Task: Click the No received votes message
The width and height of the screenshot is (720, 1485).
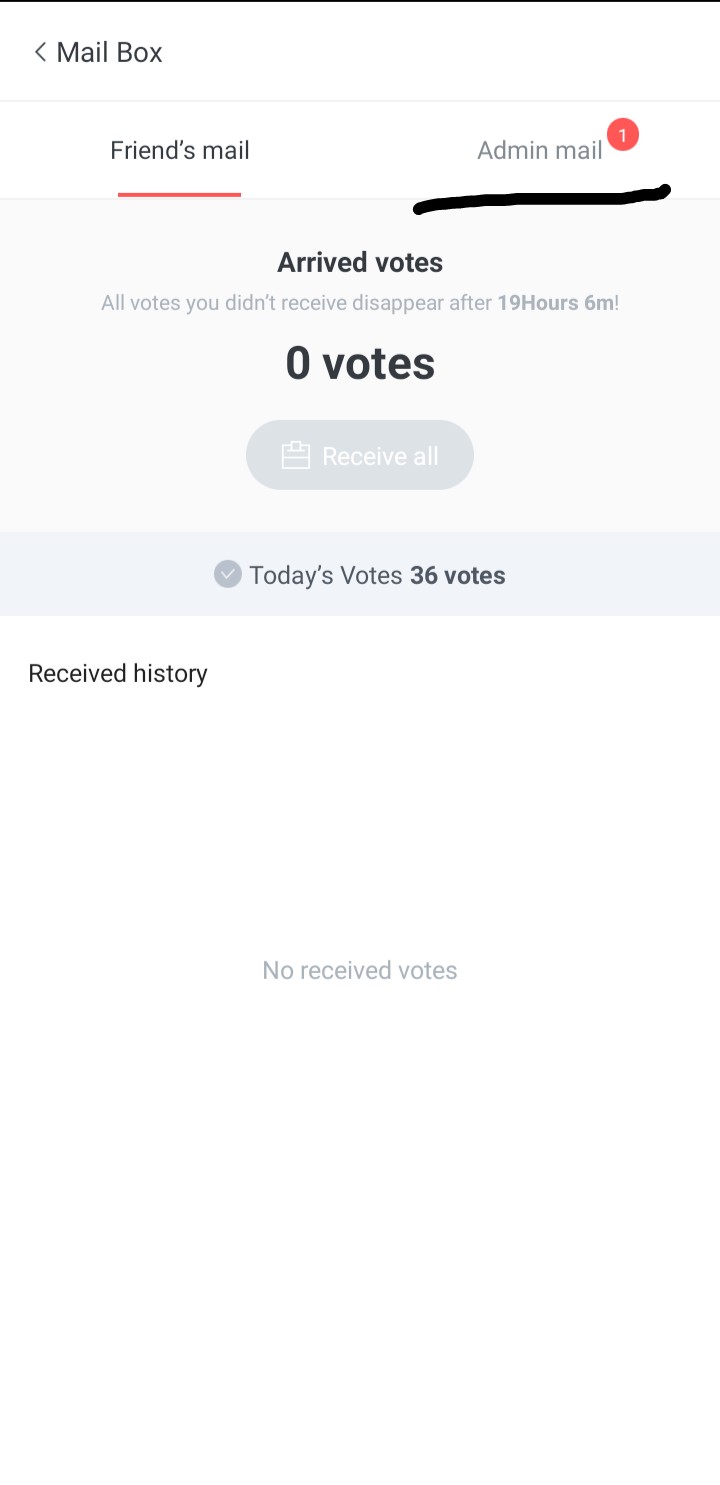Action: 360,971
